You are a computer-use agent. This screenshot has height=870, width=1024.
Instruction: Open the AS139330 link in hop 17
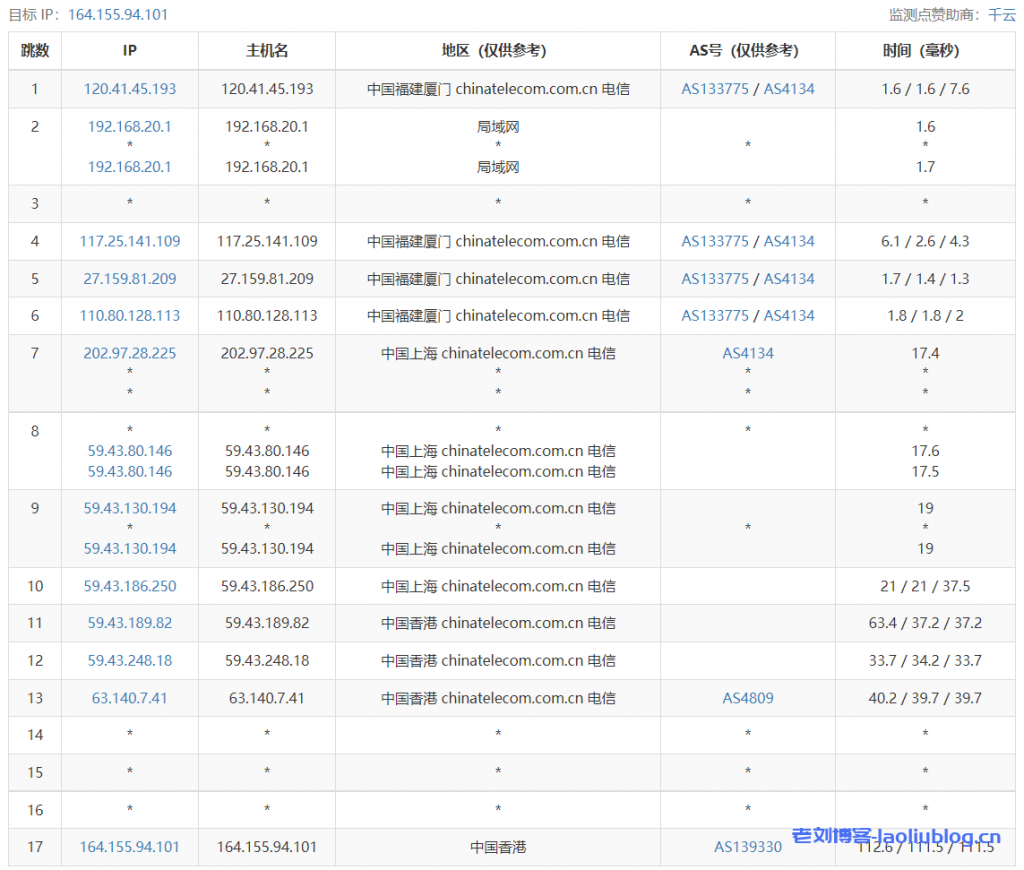[x=748, y=847]
